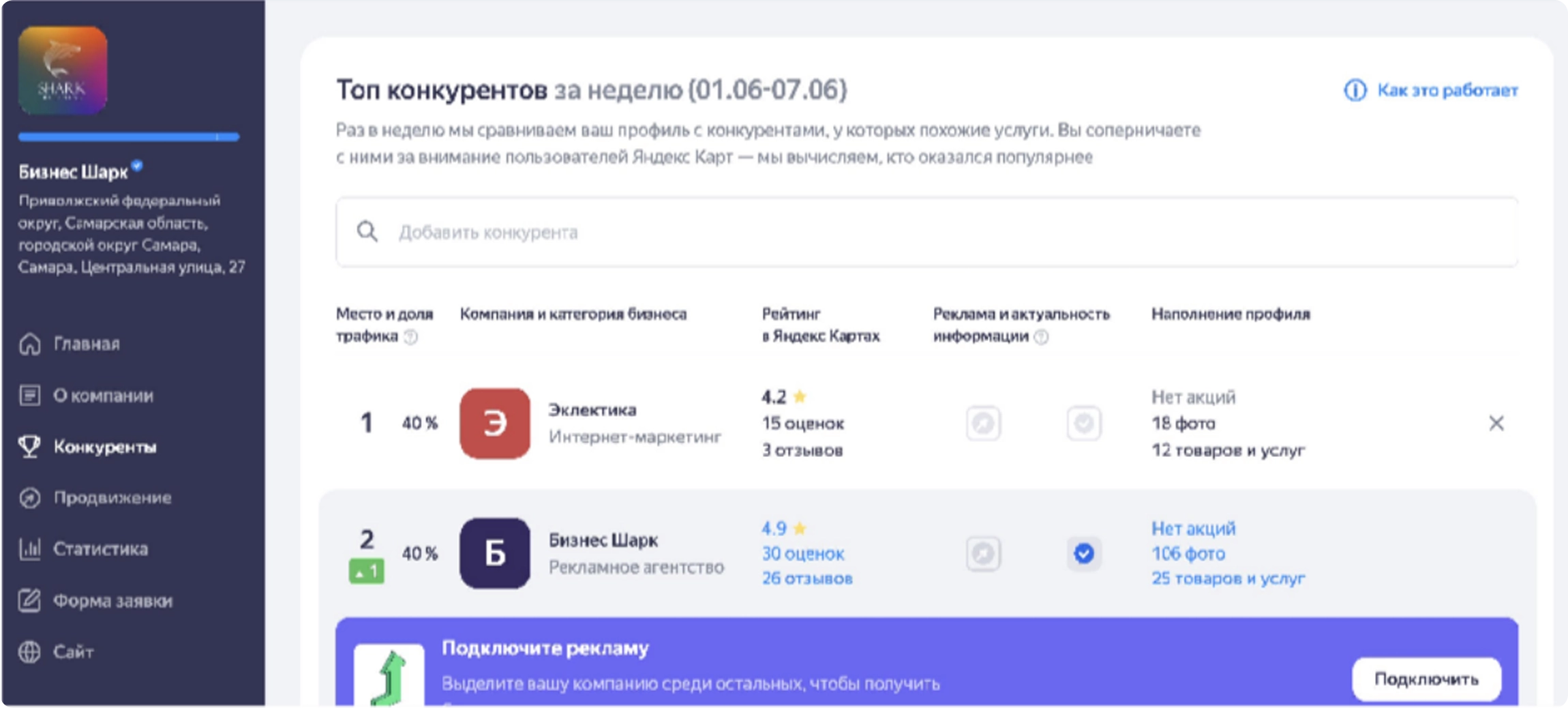Open the Нет акций link for Бизнес Шарк

pos(1194,529)
